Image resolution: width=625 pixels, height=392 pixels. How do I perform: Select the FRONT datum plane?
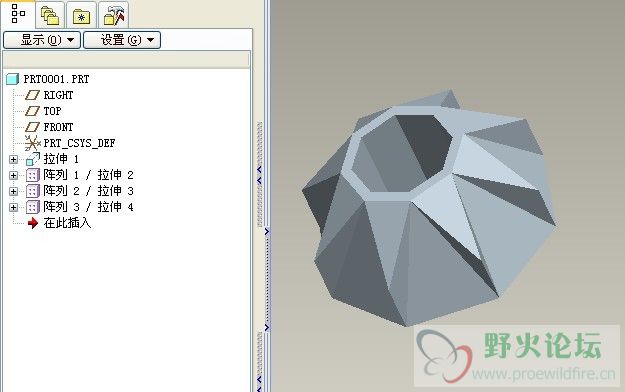point(49,127)
